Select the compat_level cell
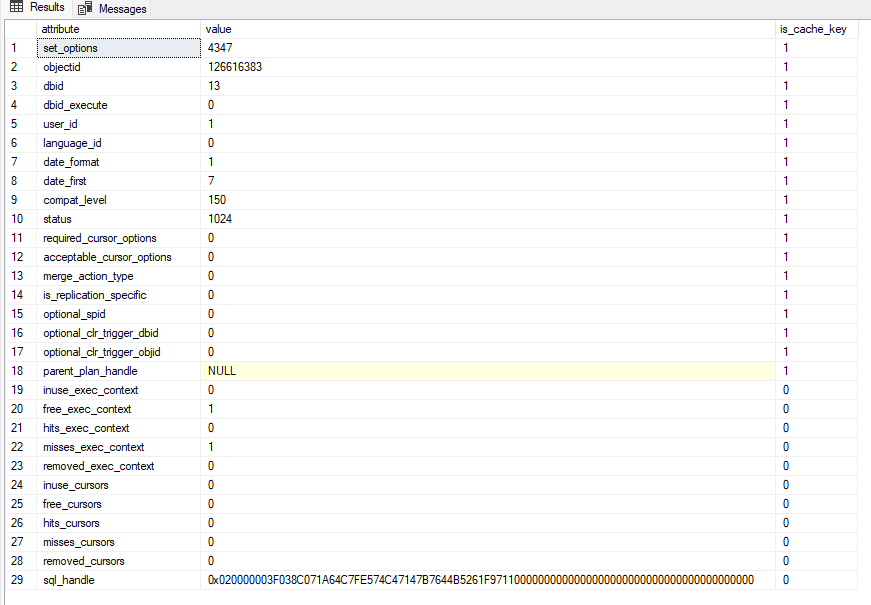 (x=119, y=200)
